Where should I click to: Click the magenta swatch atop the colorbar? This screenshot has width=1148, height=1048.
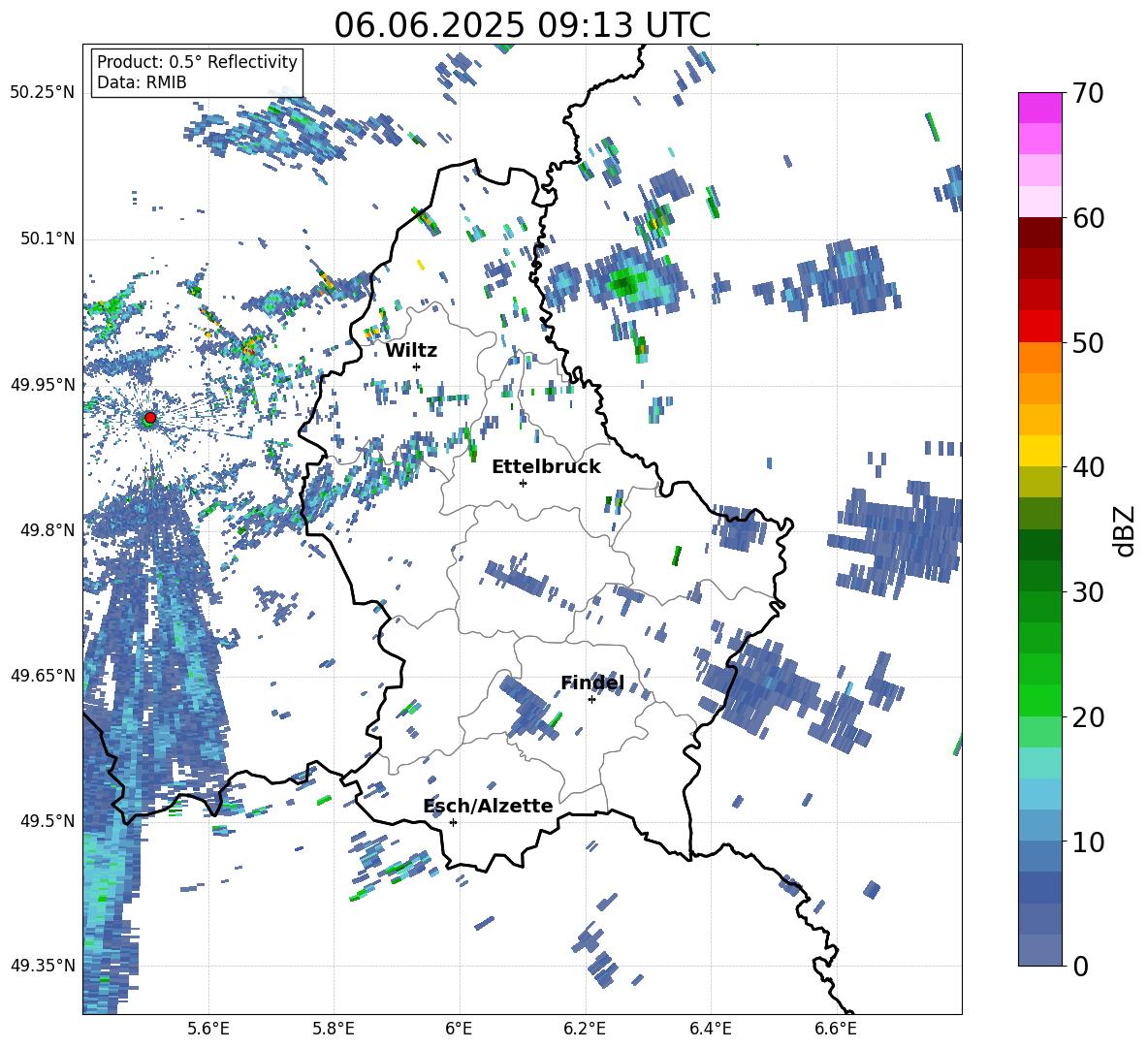1039,108
